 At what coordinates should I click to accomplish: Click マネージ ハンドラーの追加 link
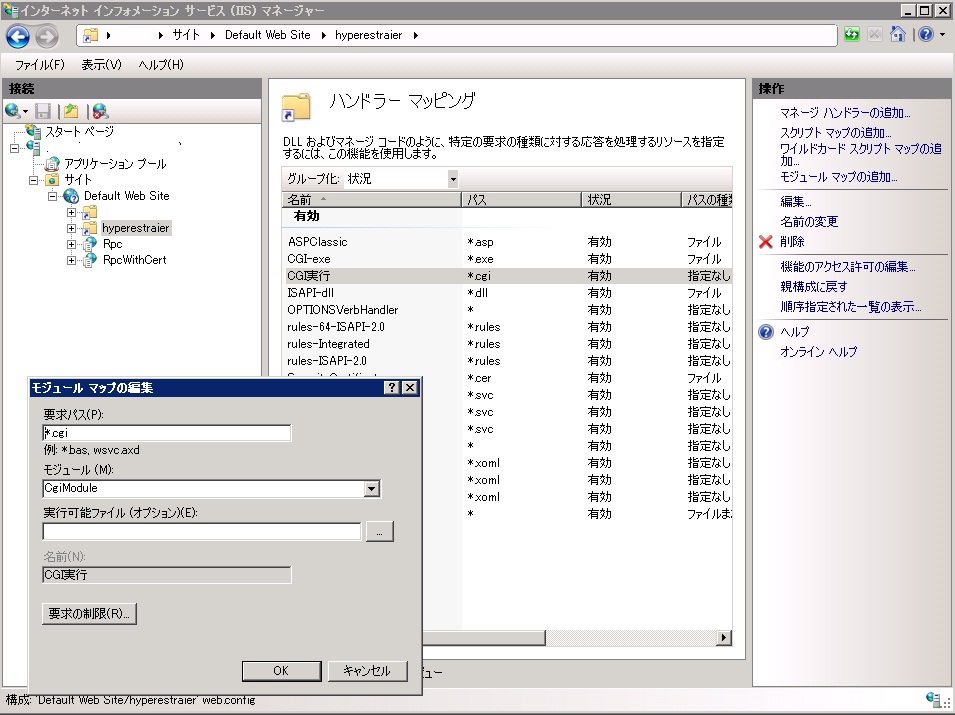[845, 113]
